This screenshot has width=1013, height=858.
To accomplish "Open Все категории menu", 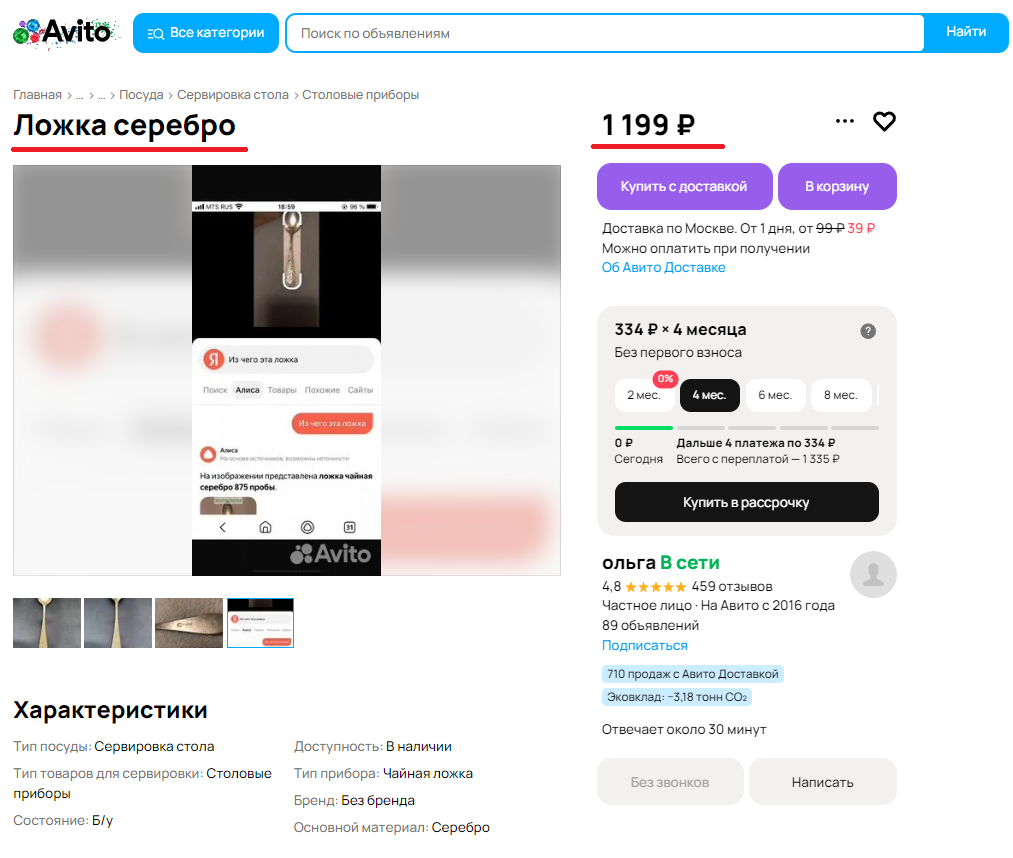I will click(205, 33).
